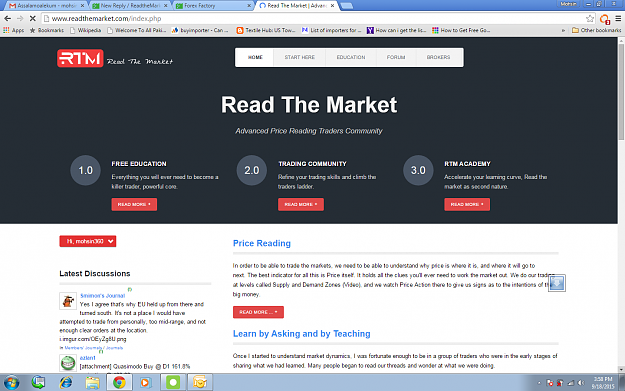Open the second taskbar icon next to Start
Image resolution: width=625 pixels, height=391 pixels.
click(x=39, y=383)
